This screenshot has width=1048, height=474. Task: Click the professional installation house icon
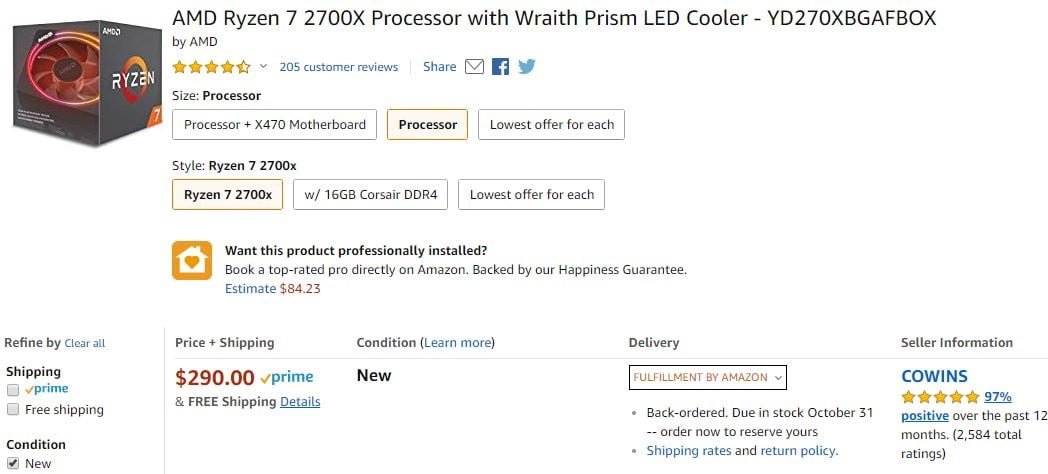191,260
